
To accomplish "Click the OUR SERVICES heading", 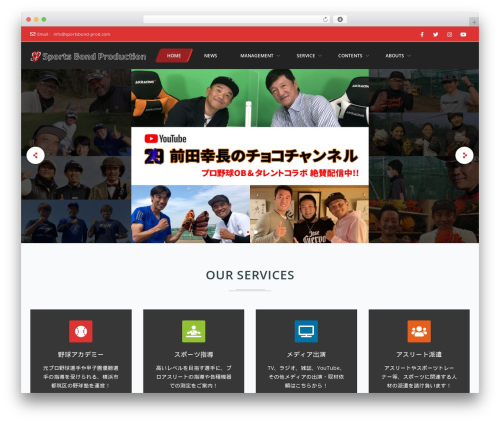I will [x=250, y=275].
